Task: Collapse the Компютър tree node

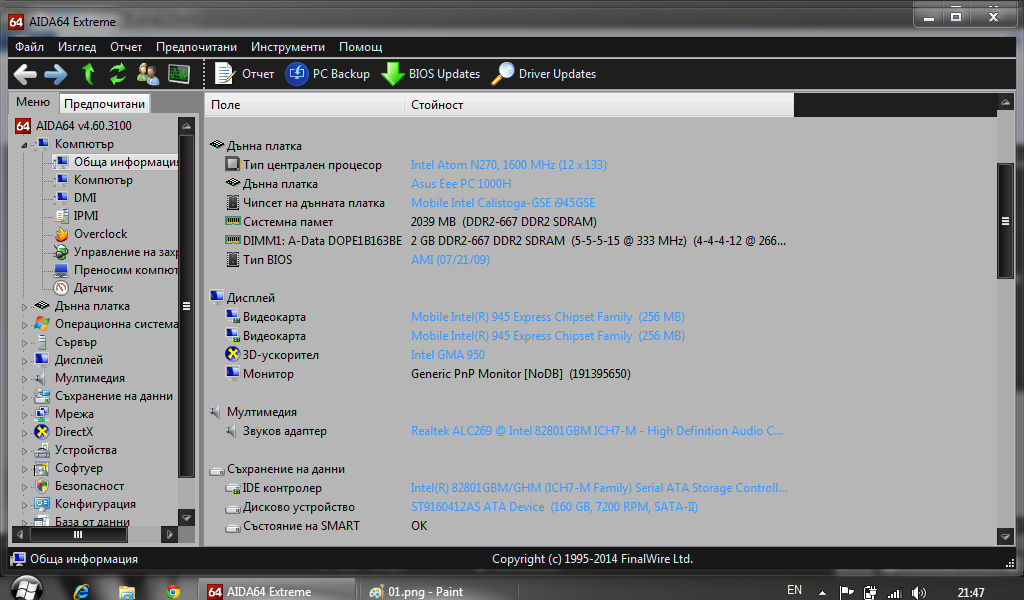Action: click(24, 144)
